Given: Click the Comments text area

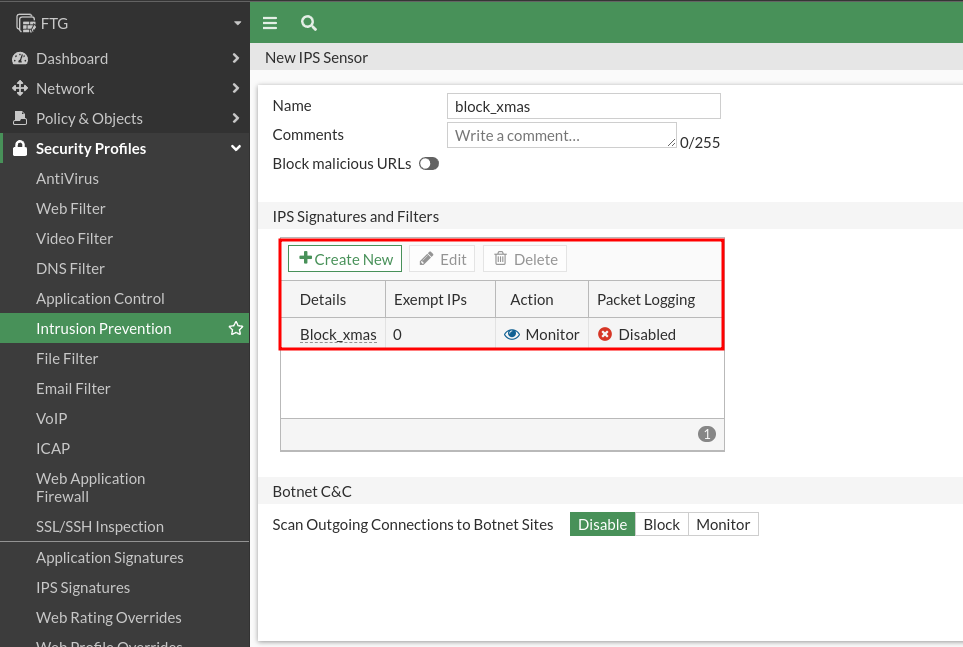Looking at the screenshot, I should pyautogui.click(x=561, y=135).
